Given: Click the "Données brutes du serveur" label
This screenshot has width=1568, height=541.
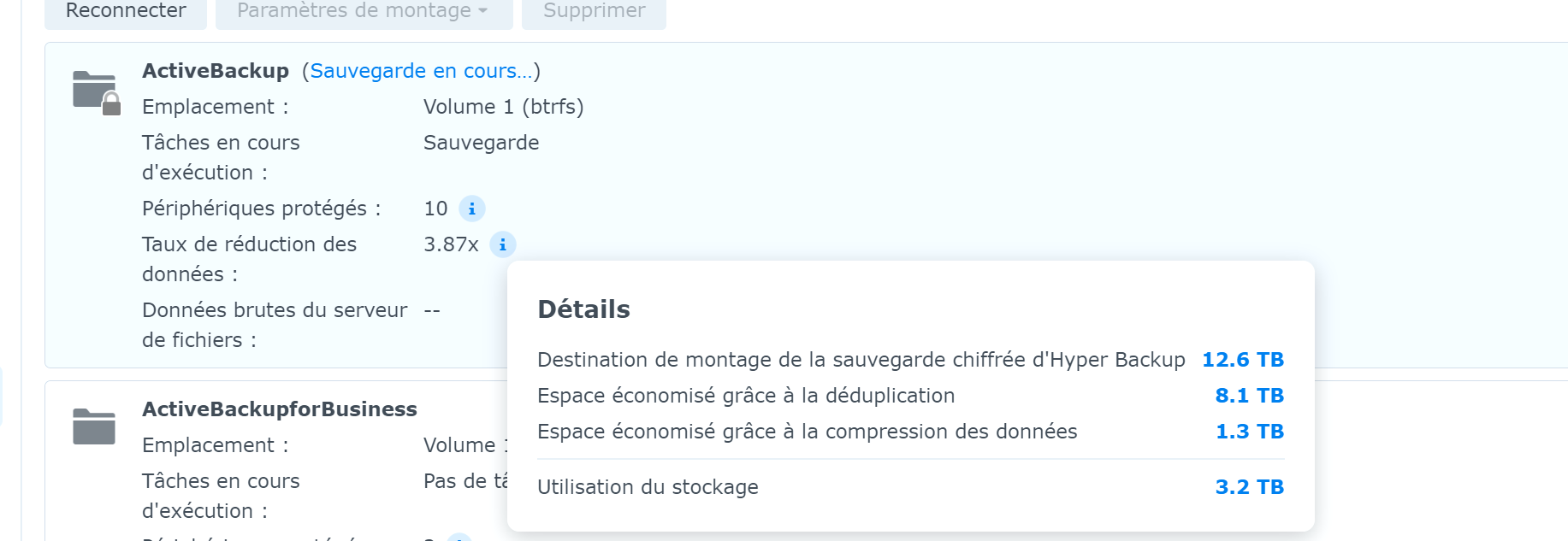Looking at the screenshot, I should click(x=274, y=310).
